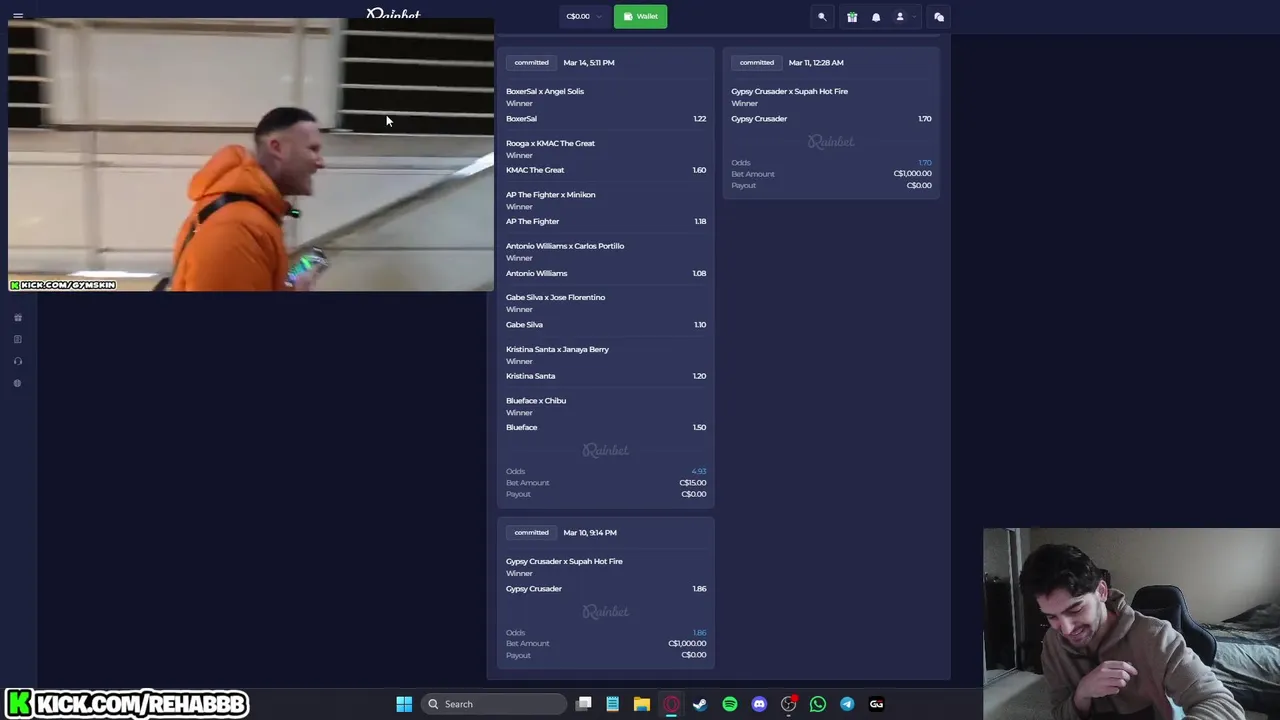Expand the profile dropdown arrow
This screenshot has height=720, width=1280.
pos(913,17)
